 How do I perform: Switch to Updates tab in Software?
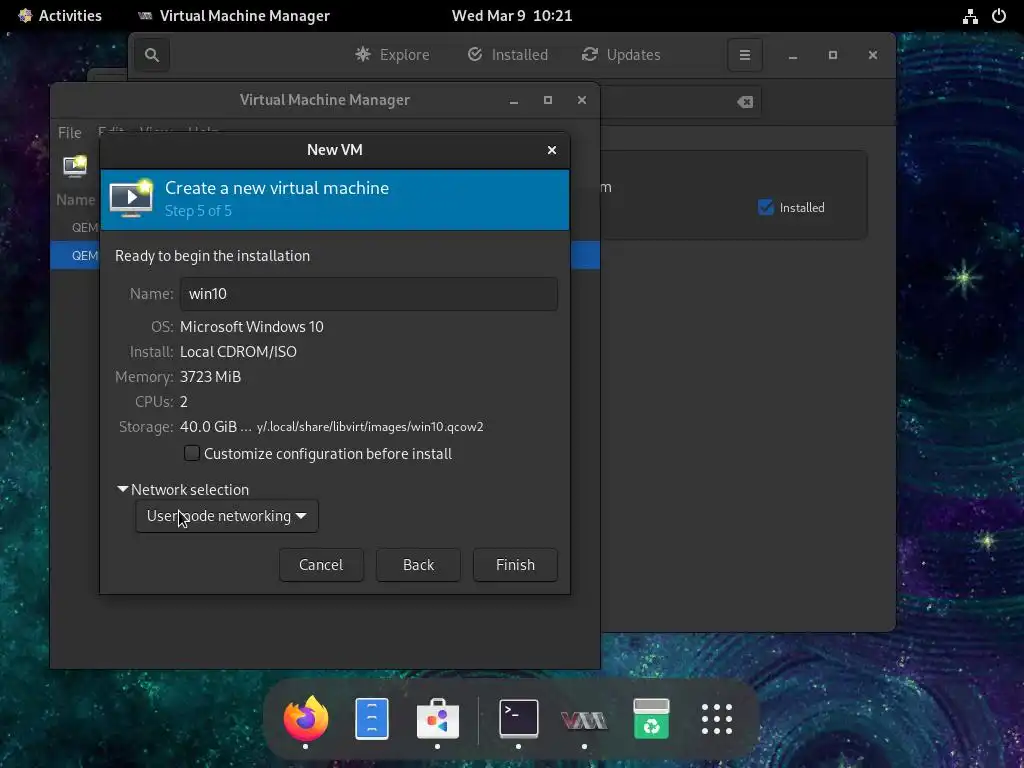(621, 55)
